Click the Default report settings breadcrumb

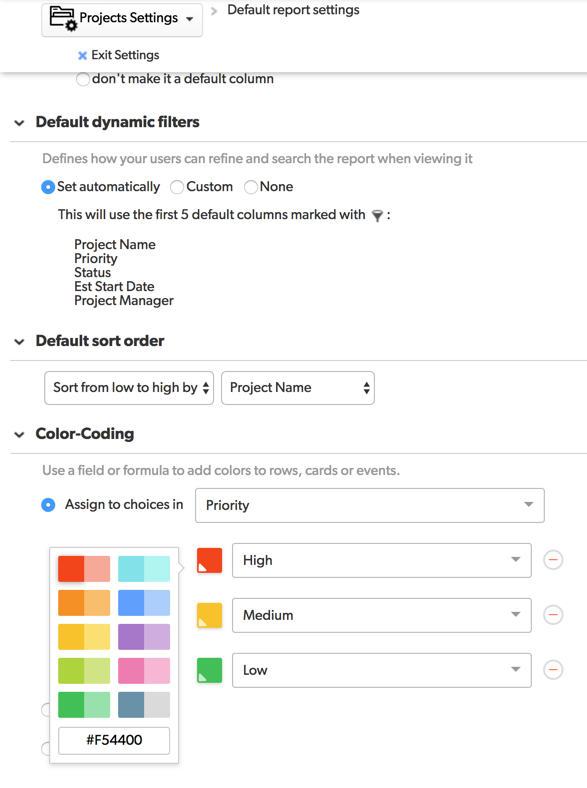[294, 10]
